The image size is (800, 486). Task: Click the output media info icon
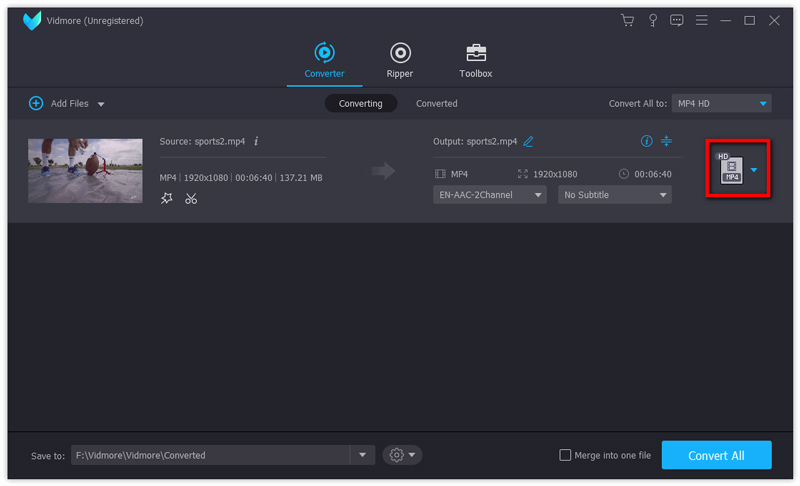click(646, 141)
